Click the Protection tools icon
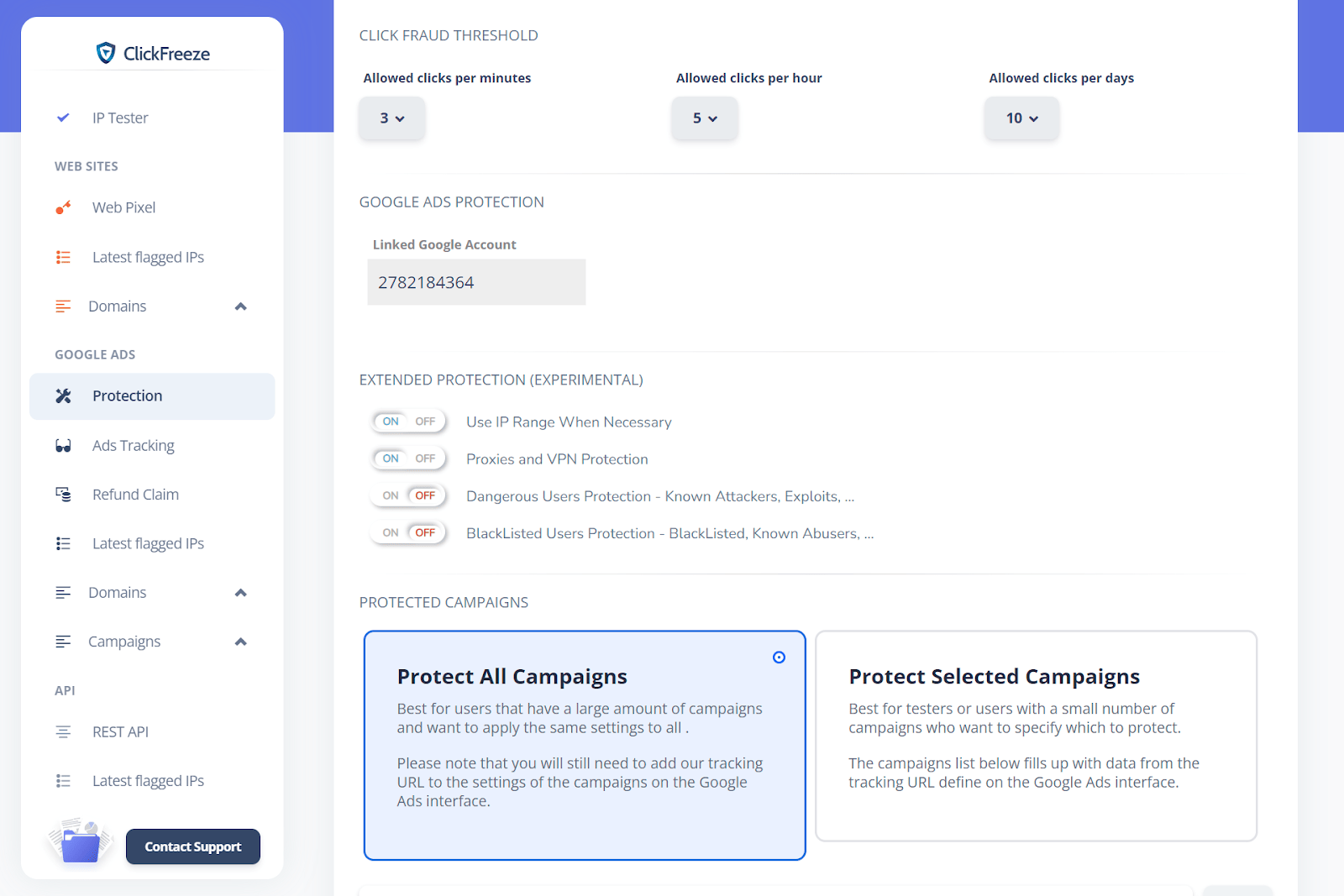The width and height of the screenshot is (1344, 896). coord(63,396)
